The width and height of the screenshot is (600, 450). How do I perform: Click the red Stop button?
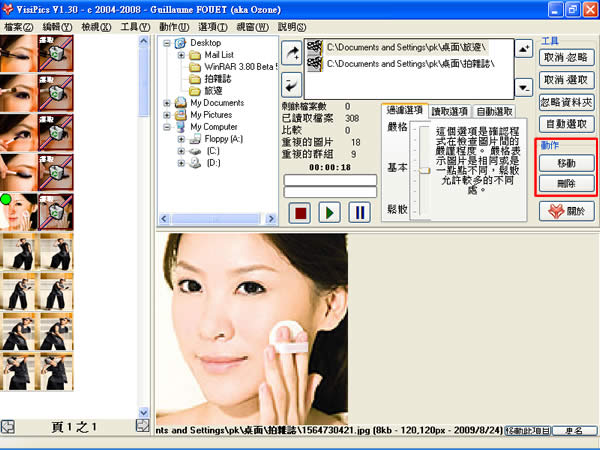[299, 211]
